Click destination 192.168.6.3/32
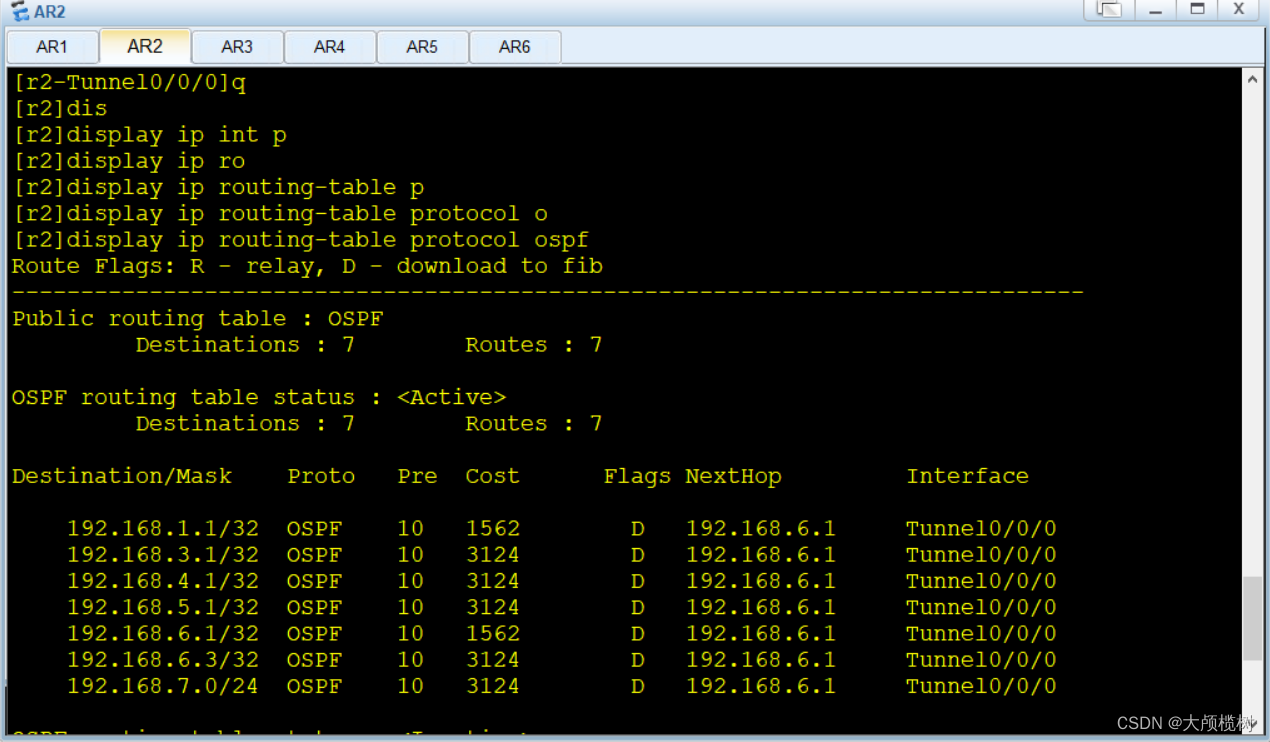This screenshot has width=1270, height=742. pyautogui.click(x=163, y=660)
